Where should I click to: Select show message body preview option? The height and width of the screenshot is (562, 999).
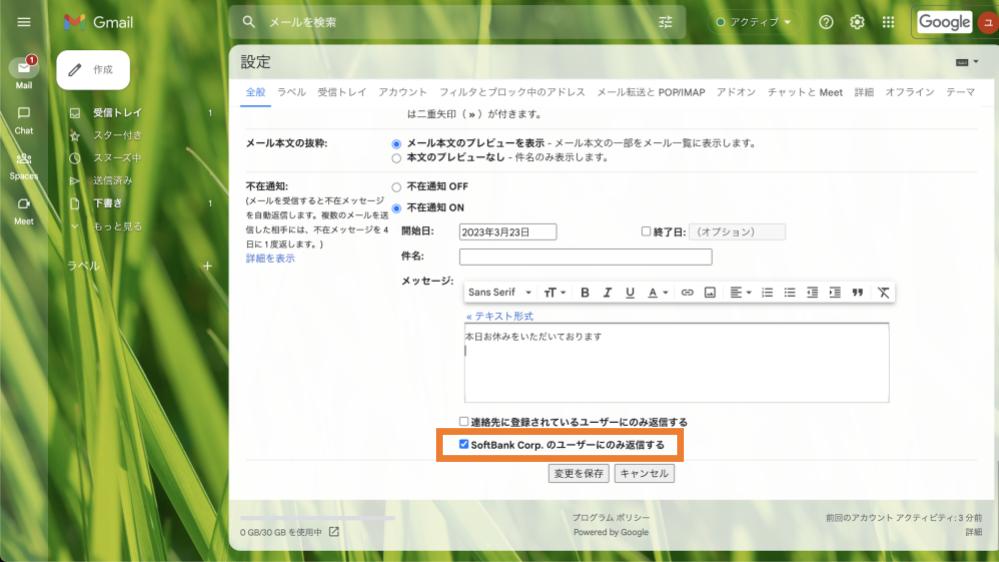pos(396,144)
